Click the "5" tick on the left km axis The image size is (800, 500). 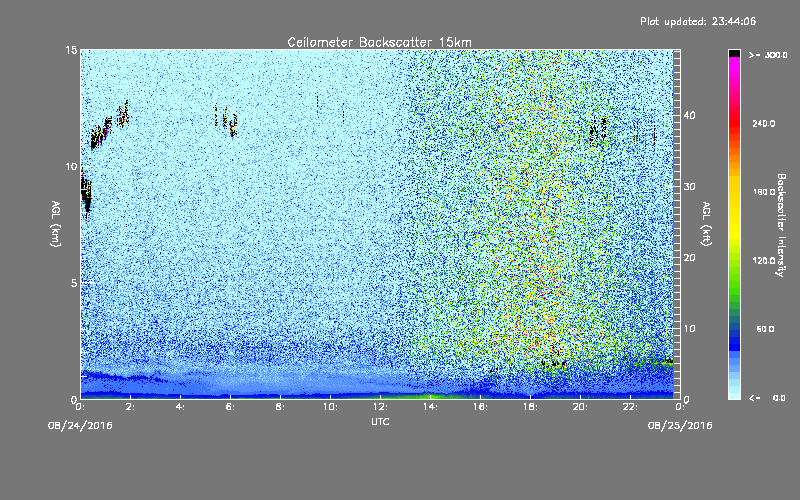74,283
